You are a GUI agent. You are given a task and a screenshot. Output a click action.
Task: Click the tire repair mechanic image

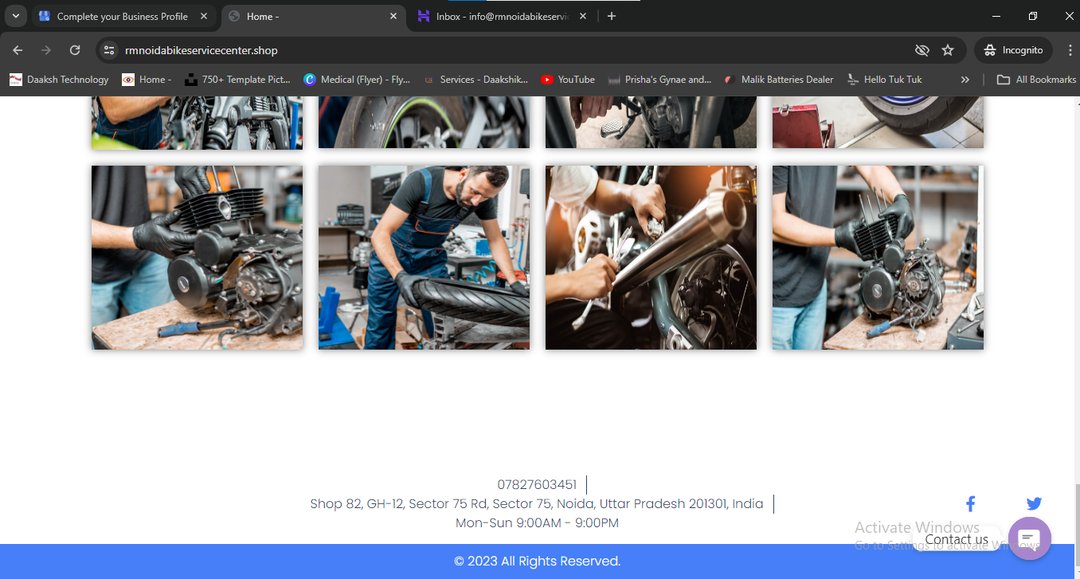424,257
